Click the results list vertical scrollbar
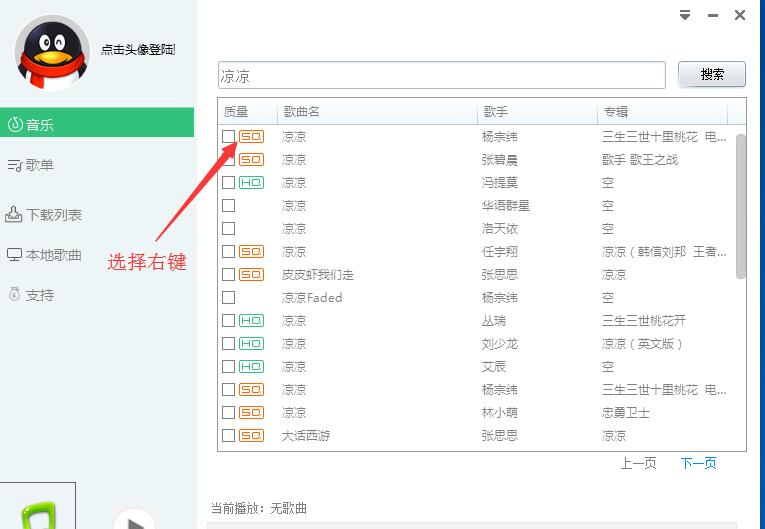The height and width of the screenshot is (529, 765). [740, 205]
